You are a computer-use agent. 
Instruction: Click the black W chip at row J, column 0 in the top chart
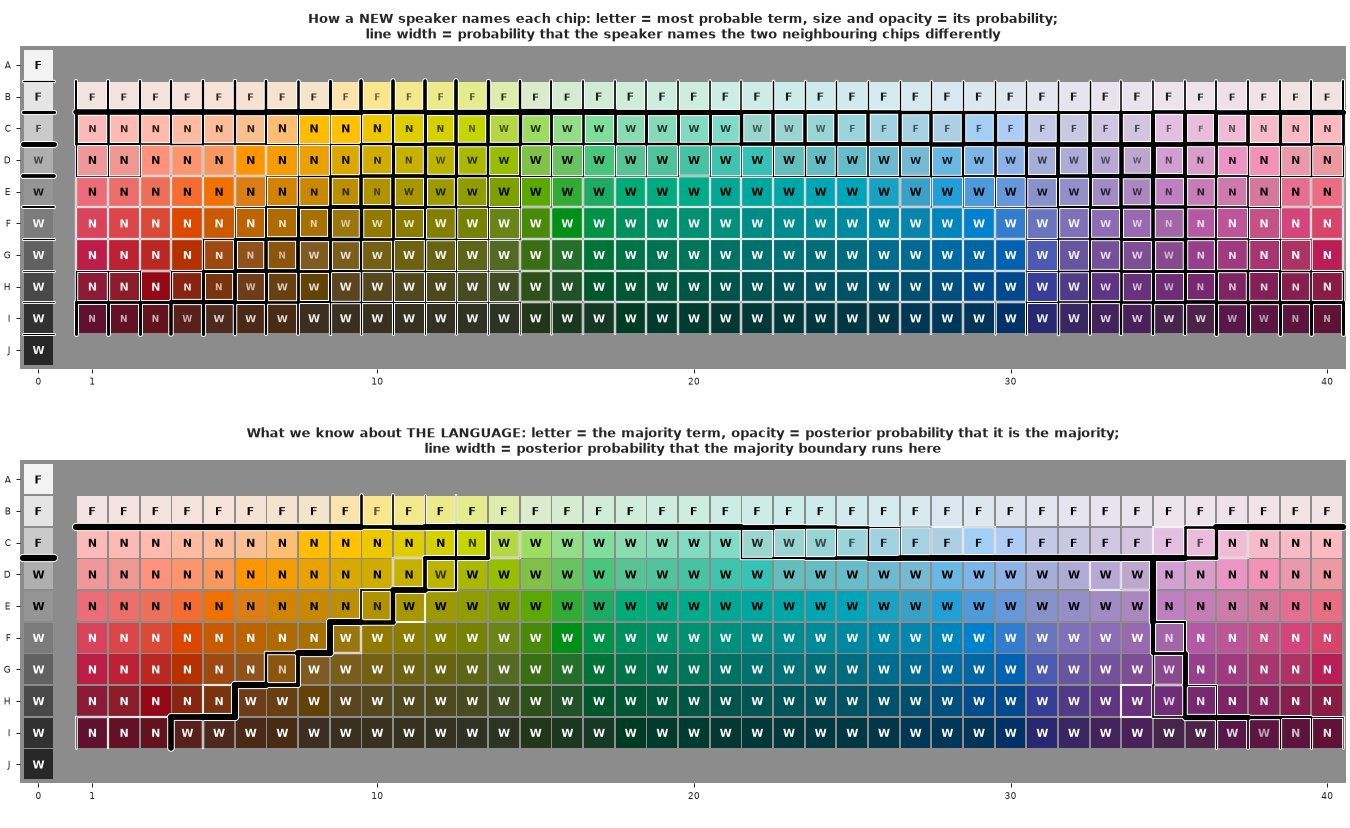click(x=38, y=350)
